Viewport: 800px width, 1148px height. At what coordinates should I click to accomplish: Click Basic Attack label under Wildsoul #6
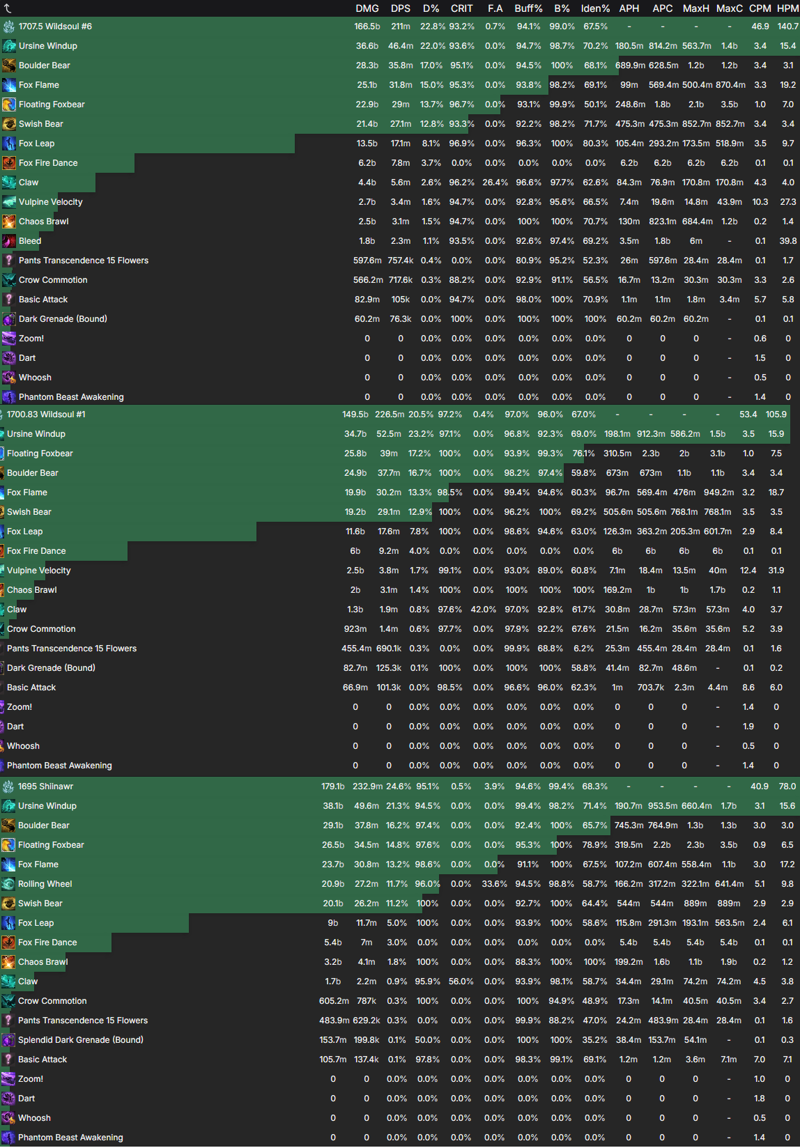(43, 299)
